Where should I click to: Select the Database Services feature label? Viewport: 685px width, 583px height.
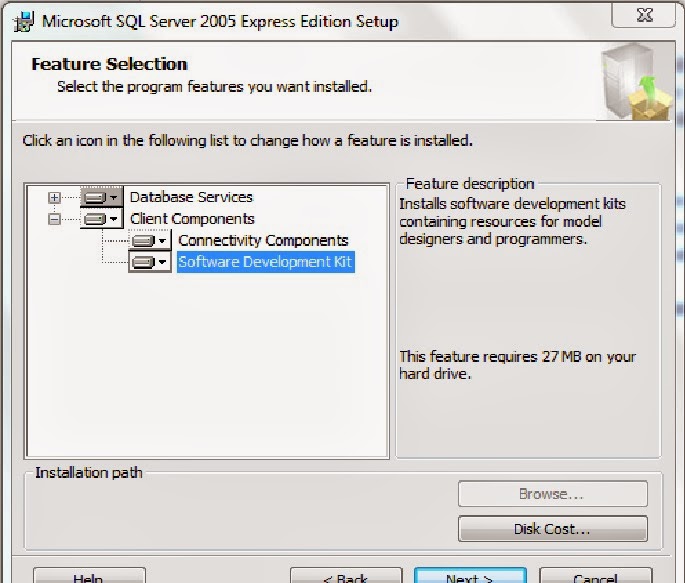pos(191,197)
